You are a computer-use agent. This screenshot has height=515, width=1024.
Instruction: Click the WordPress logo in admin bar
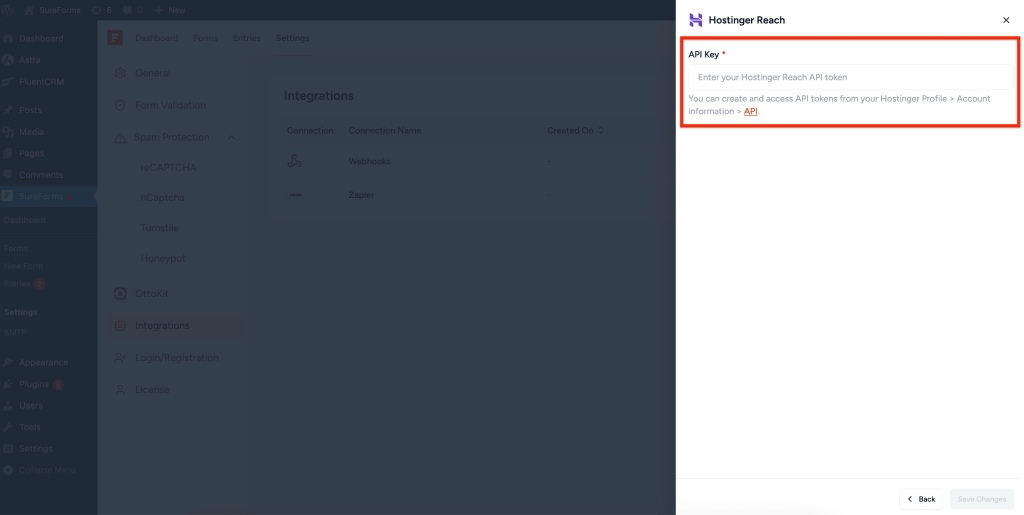pos(8,10)
